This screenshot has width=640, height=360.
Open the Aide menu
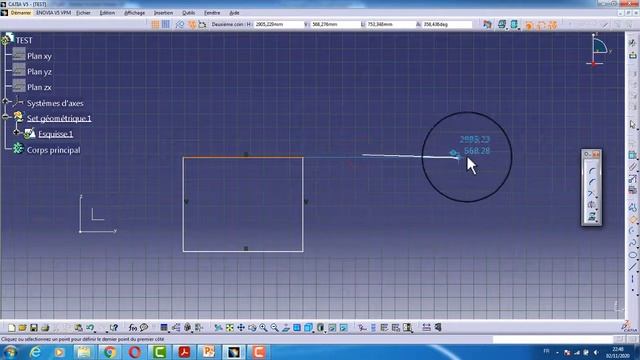pyautogui.click(x=234, y=13)
